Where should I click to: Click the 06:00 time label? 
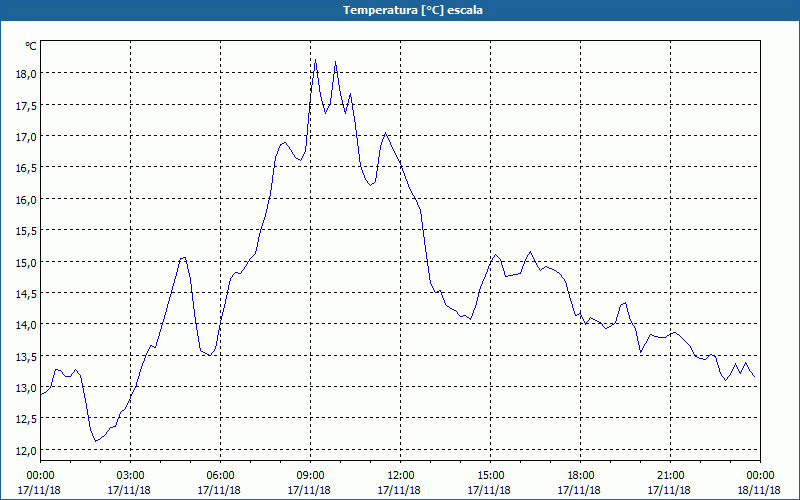220,476
